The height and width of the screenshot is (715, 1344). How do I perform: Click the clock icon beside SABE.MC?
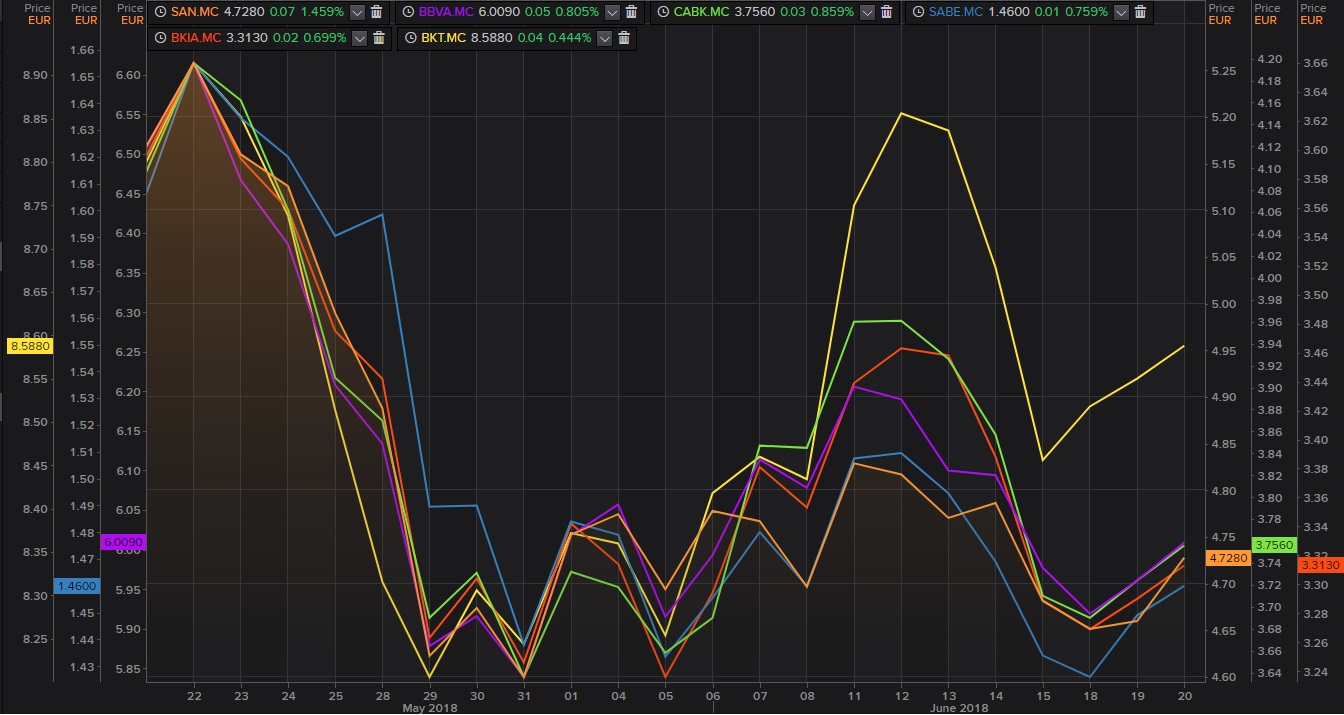[x=919, y=12]
